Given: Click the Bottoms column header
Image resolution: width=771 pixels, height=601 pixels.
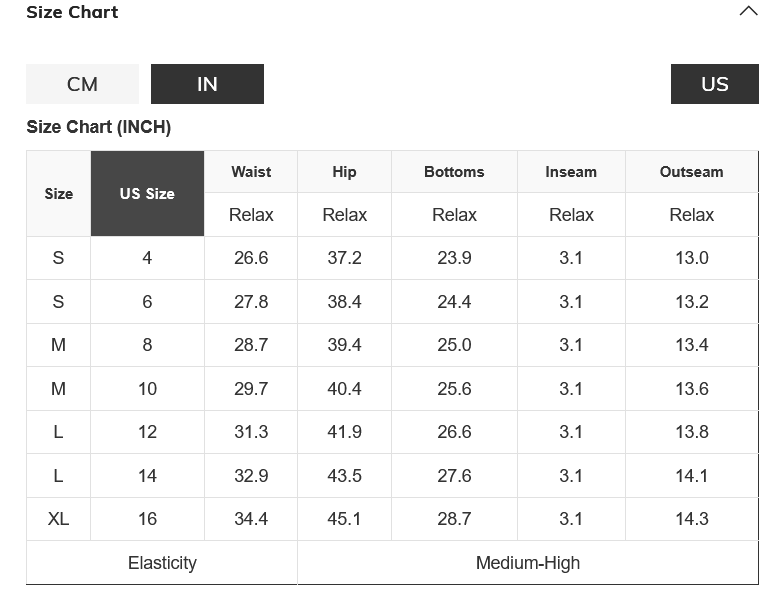Looking at the screenshot, I should point(454,172).
